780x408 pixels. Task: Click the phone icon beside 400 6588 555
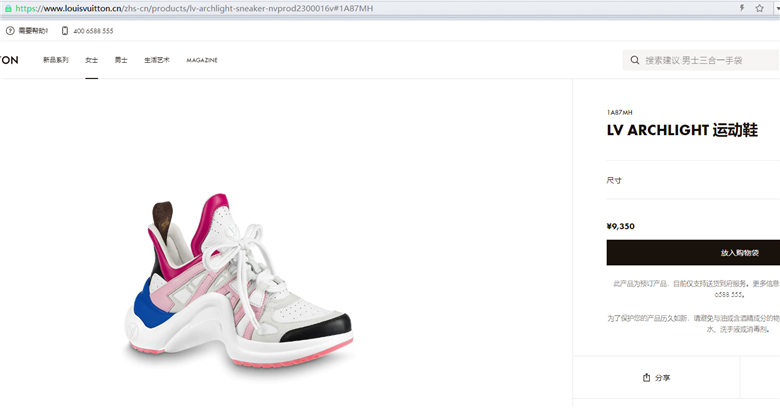(65, 31)
